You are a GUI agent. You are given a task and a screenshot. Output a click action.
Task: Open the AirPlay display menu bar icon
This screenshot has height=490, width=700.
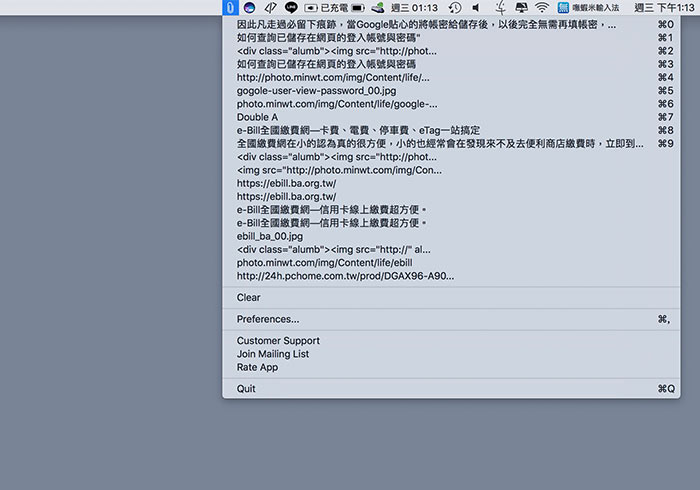(x=521, y=8)
